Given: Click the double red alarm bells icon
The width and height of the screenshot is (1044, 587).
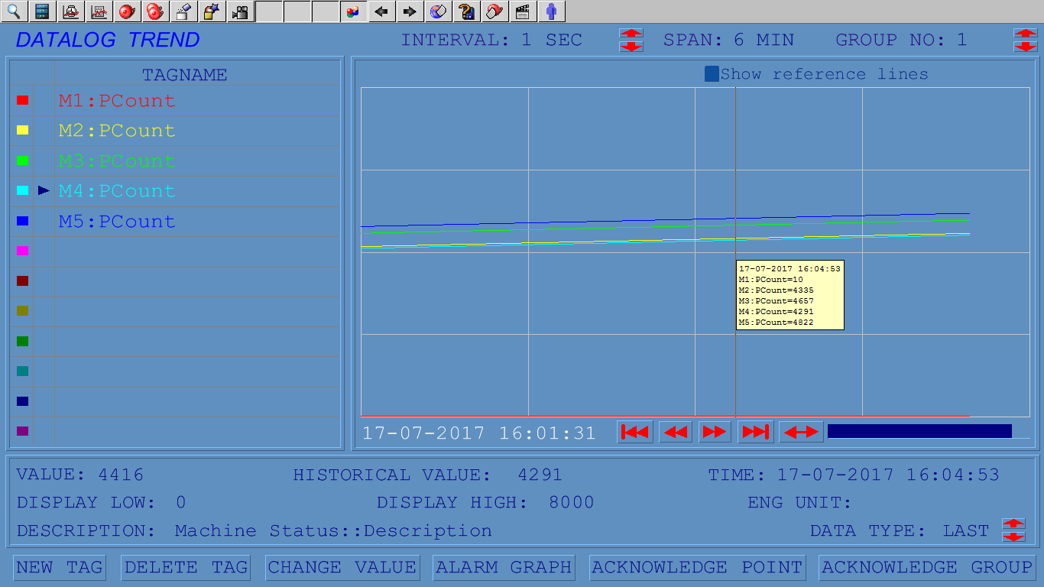Looking at the screenshot, I should (155, 11).
